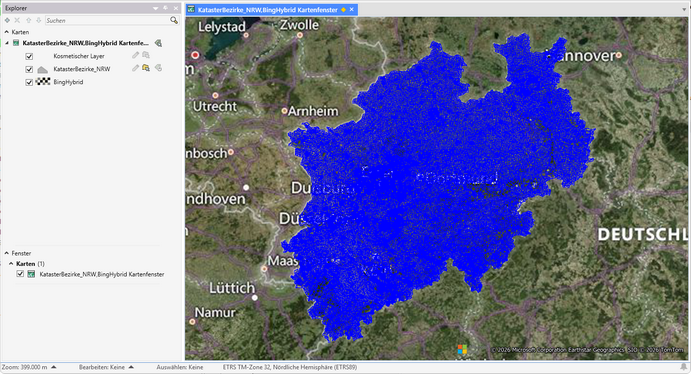Collapse the Karten section at top of Explorer
Screen dimensions: 691x374
click(7, 32)
